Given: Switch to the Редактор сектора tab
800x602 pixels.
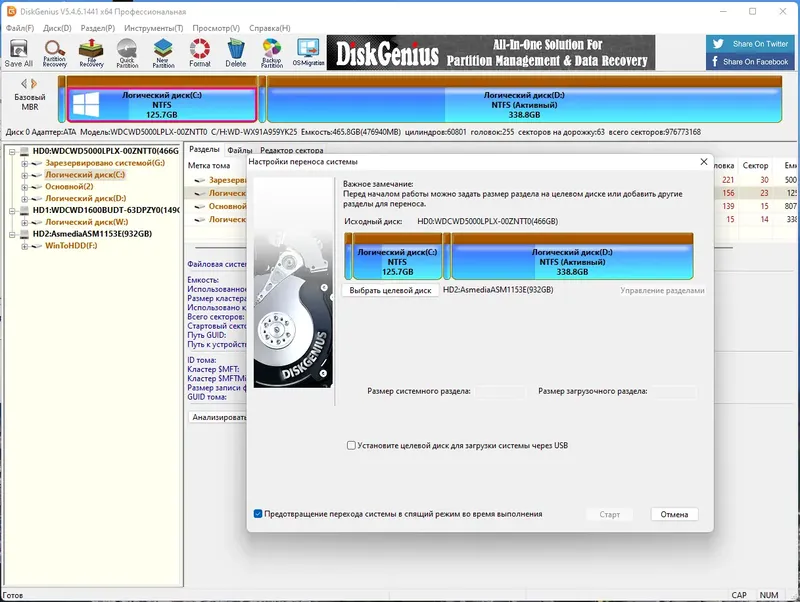Looking at the screenshot, I should (291, 150).
